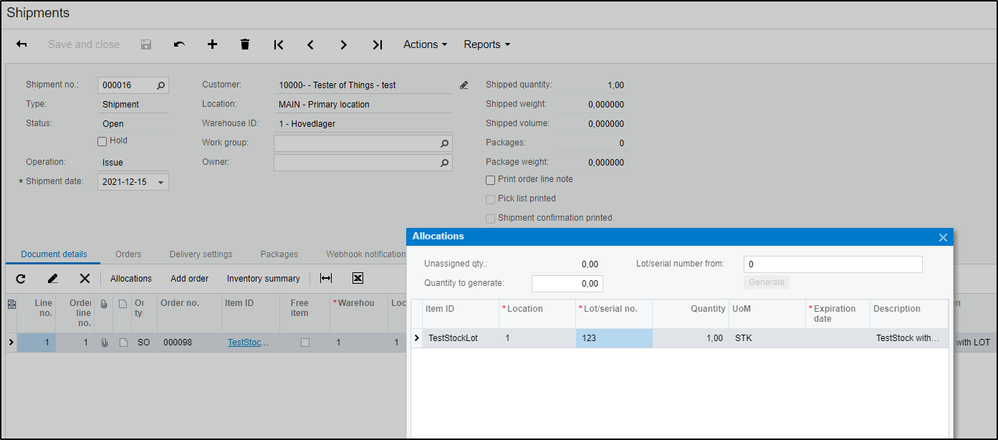Click the back arrow icon in toolbar
Image resolution: width=998 pixels, height=440 pixels.
[x=22, y=45]
